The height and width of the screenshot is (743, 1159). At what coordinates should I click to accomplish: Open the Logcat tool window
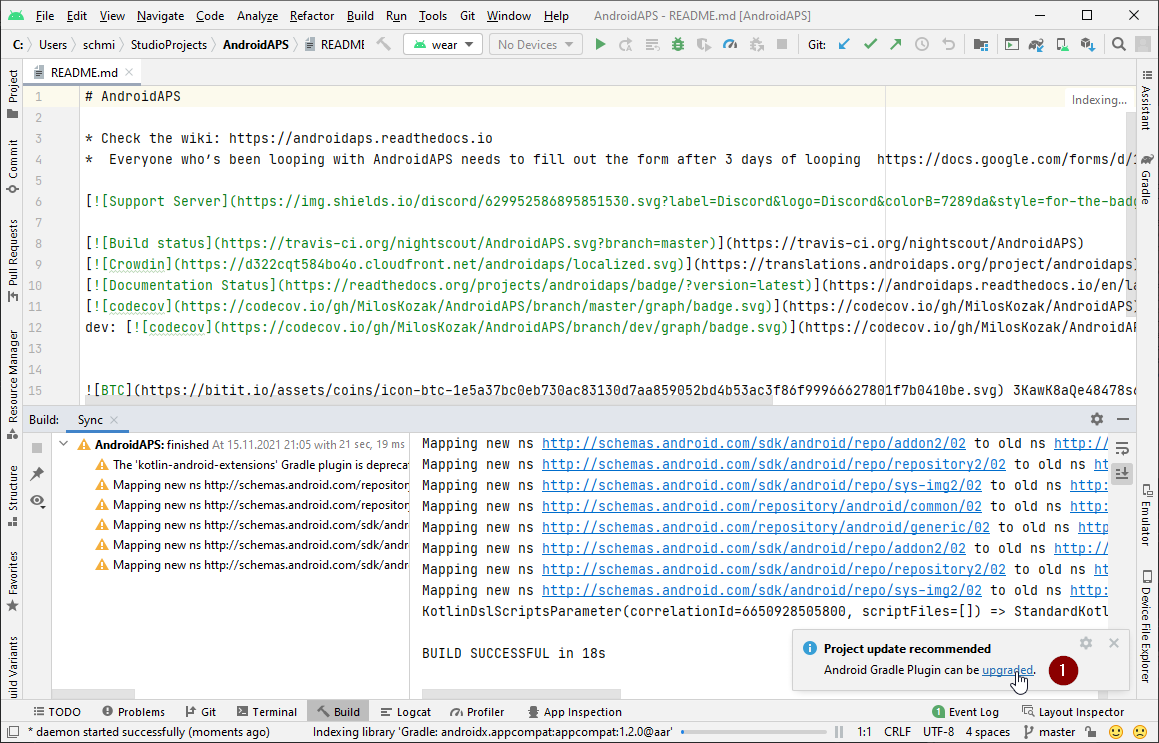(x=405, y=712)
